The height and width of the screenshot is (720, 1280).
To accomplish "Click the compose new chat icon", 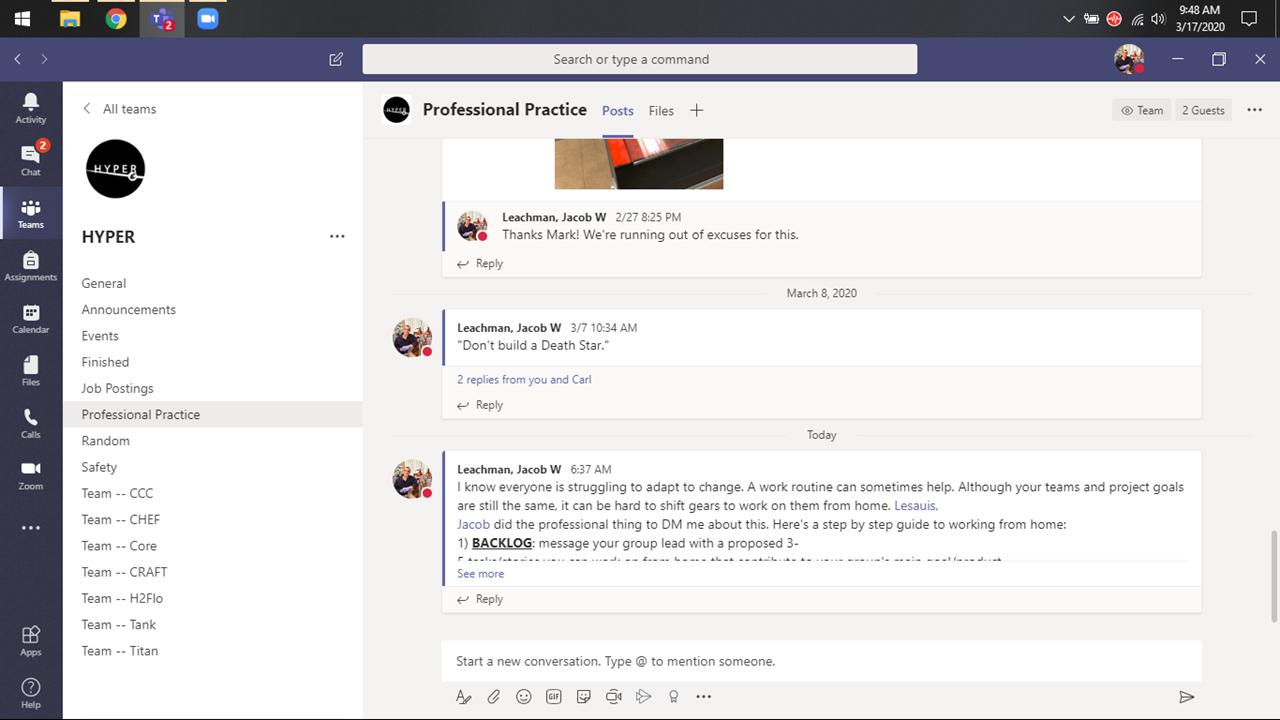I will click(x=336, y=59).
